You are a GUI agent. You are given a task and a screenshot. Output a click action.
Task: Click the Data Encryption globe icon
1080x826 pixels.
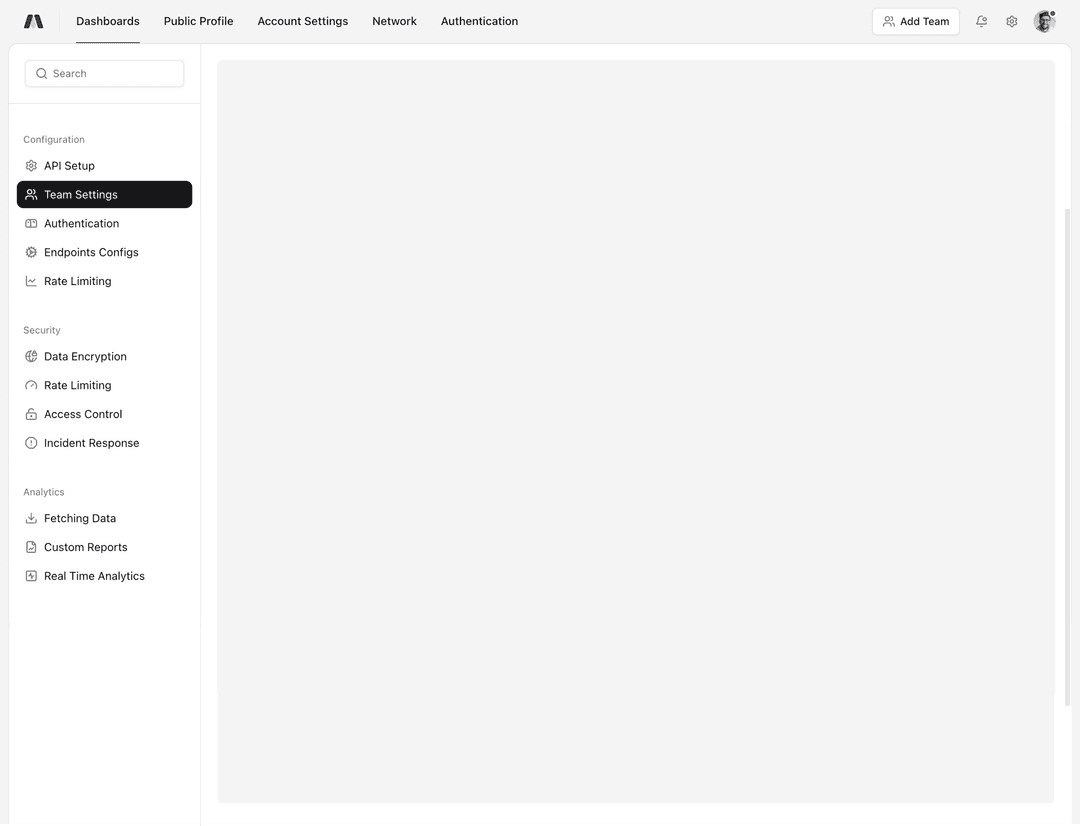tap(31, 356)
